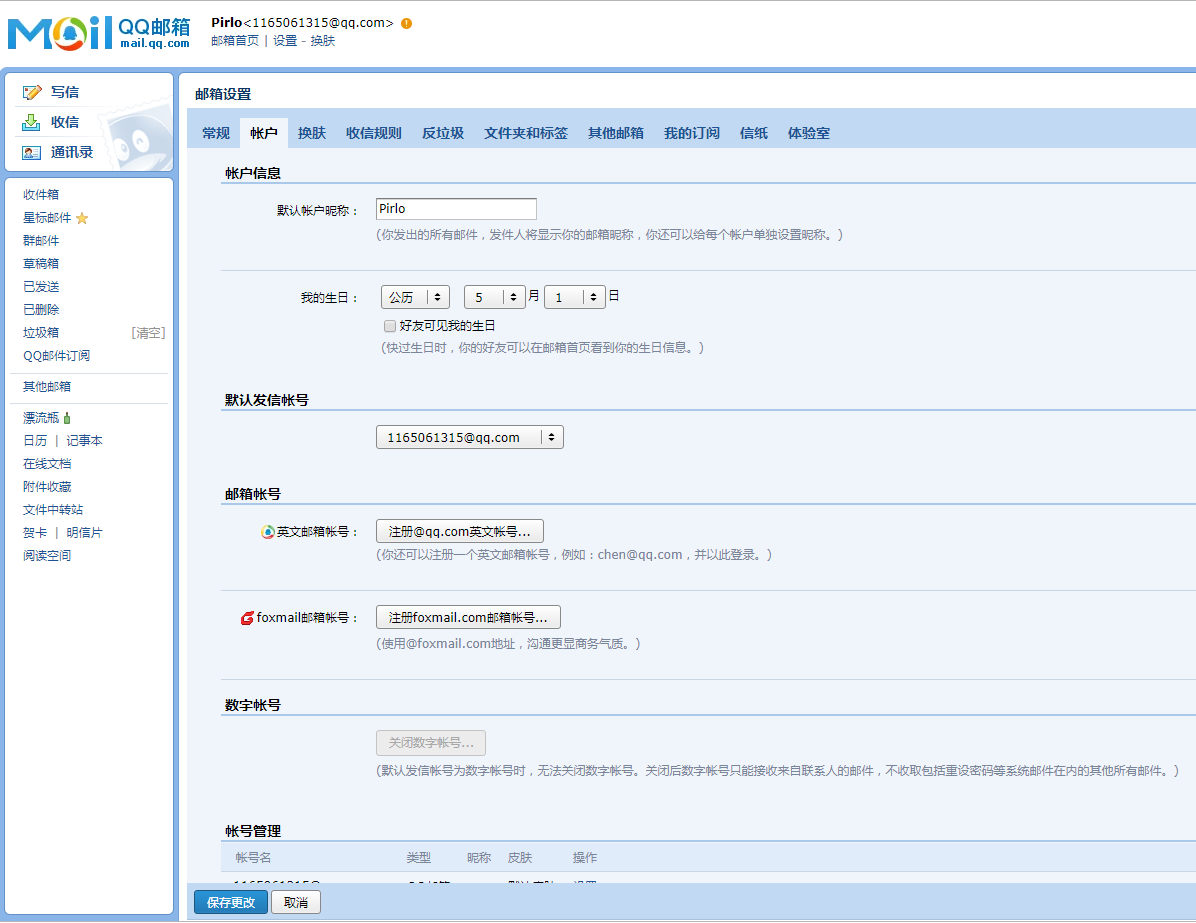Click 注册@qq.com英文帐号 button

459,531
